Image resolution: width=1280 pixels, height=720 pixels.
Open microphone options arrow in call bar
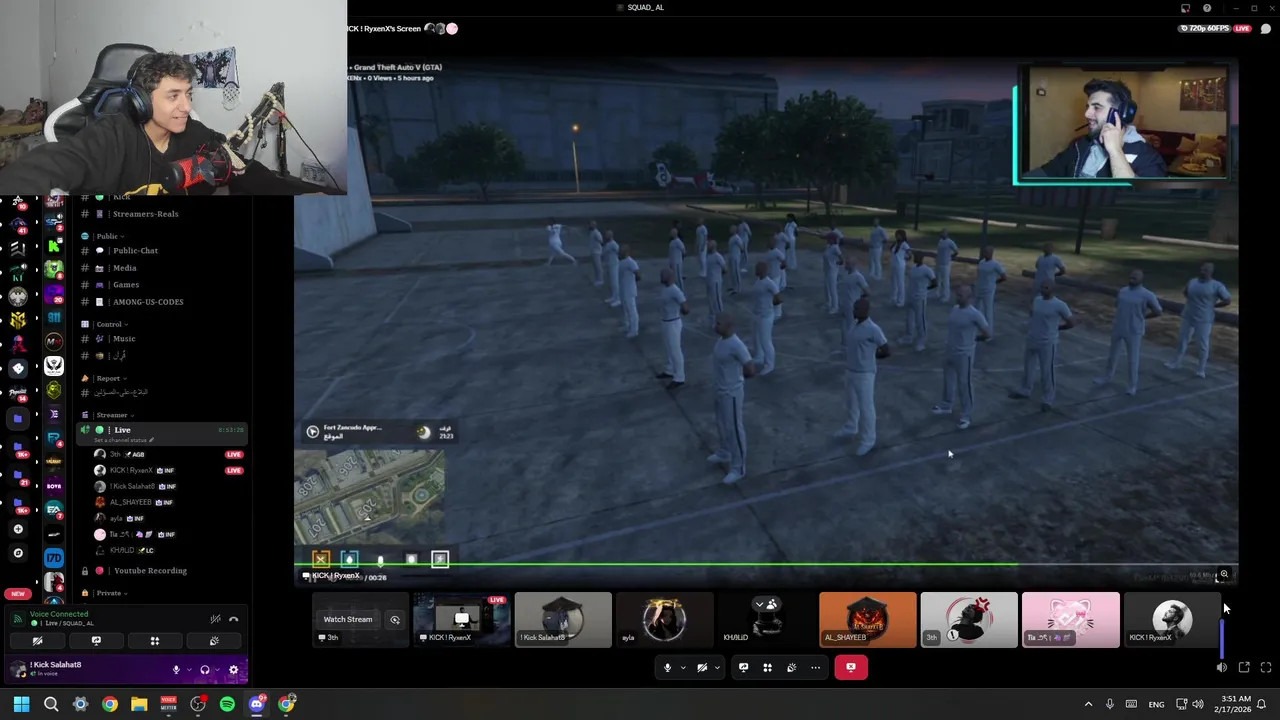[x=683, y=668]
